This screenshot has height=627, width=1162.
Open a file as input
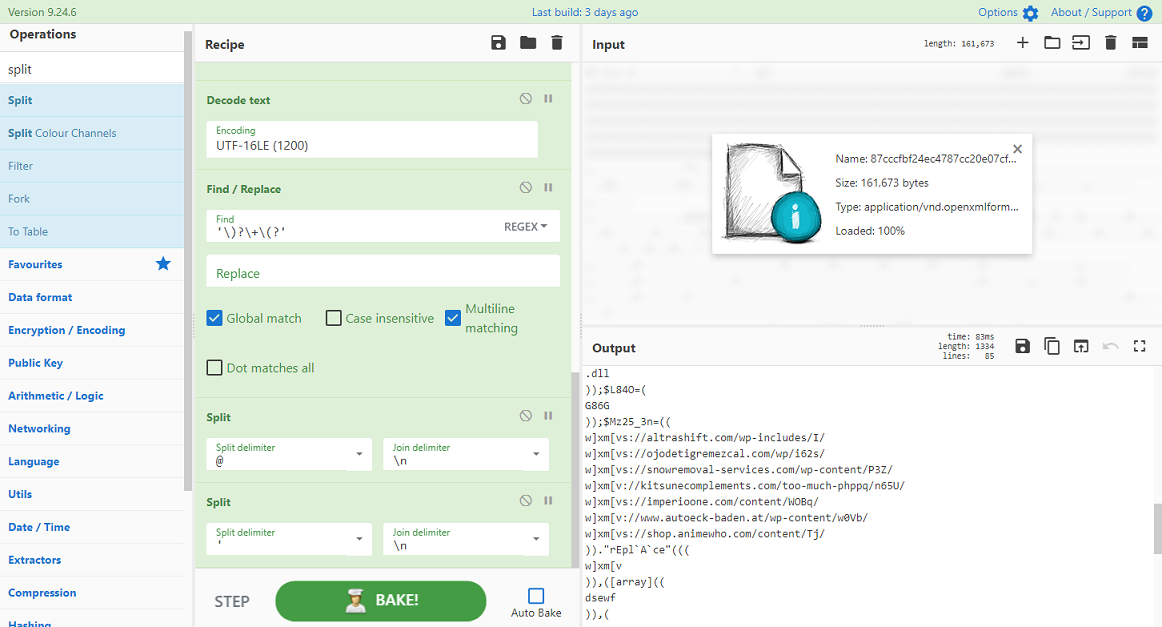[1081, 43]
